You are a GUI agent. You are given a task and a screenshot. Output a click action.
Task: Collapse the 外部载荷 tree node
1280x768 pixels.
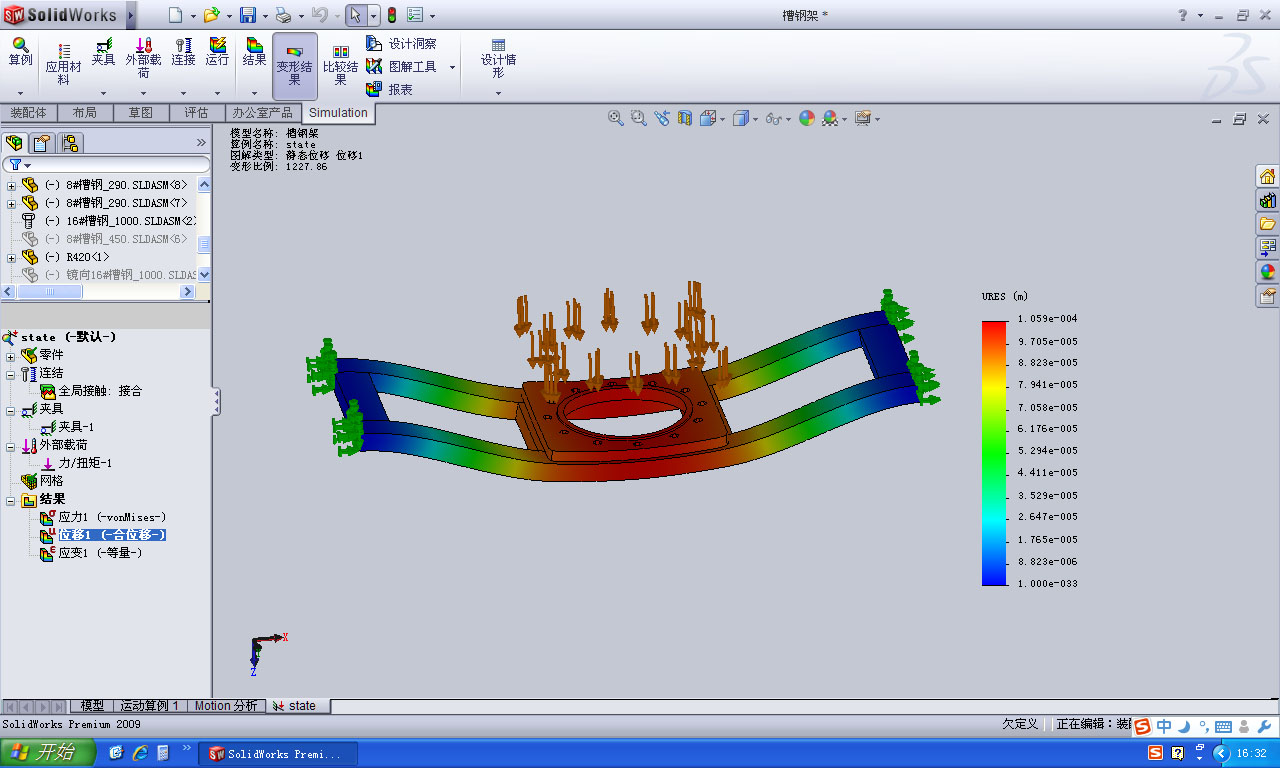click(x=12, y=446)
